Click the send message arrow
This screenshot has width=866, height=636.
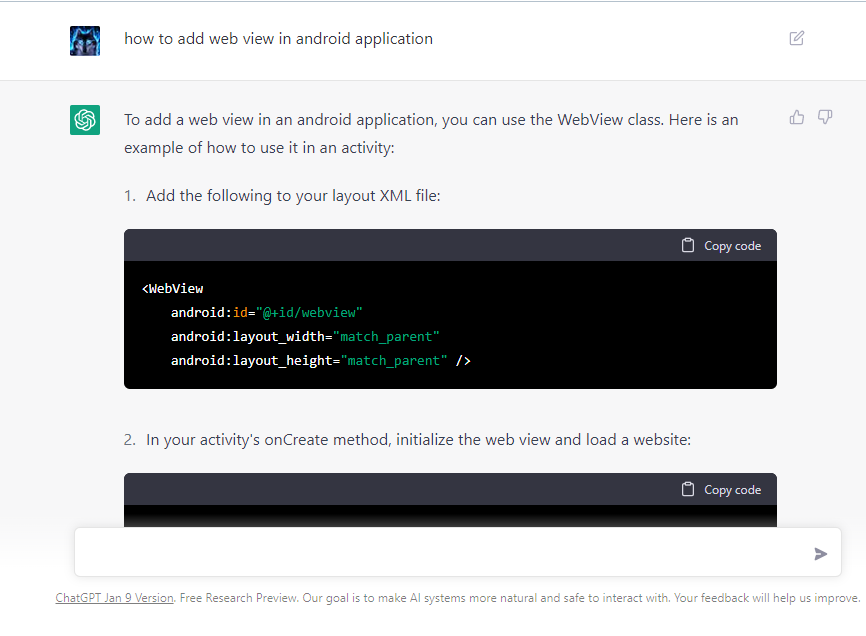pos(820,553)
